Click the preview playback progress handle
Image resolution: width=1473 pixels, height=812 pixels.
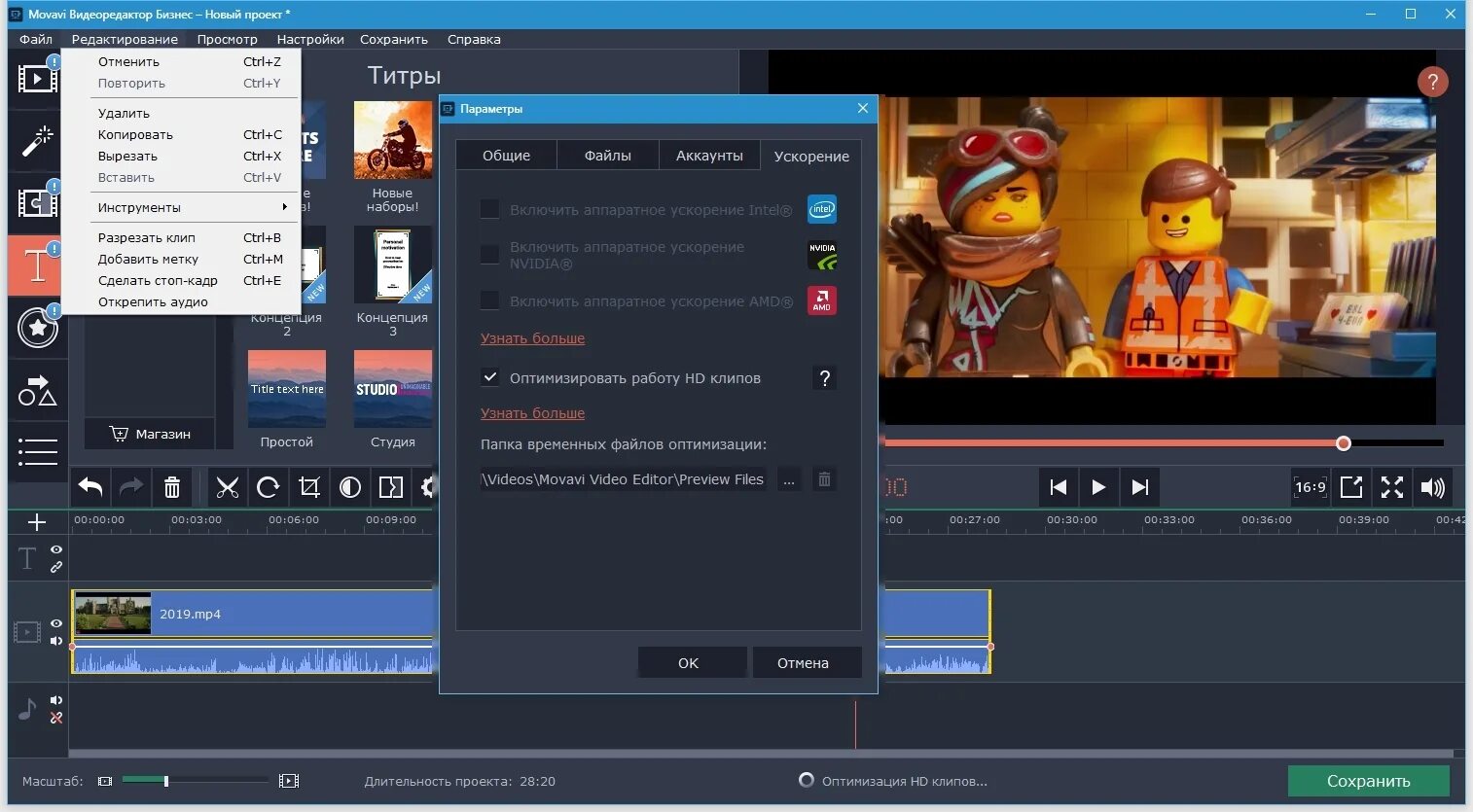pyautogui.click(x=1344, y=443)
